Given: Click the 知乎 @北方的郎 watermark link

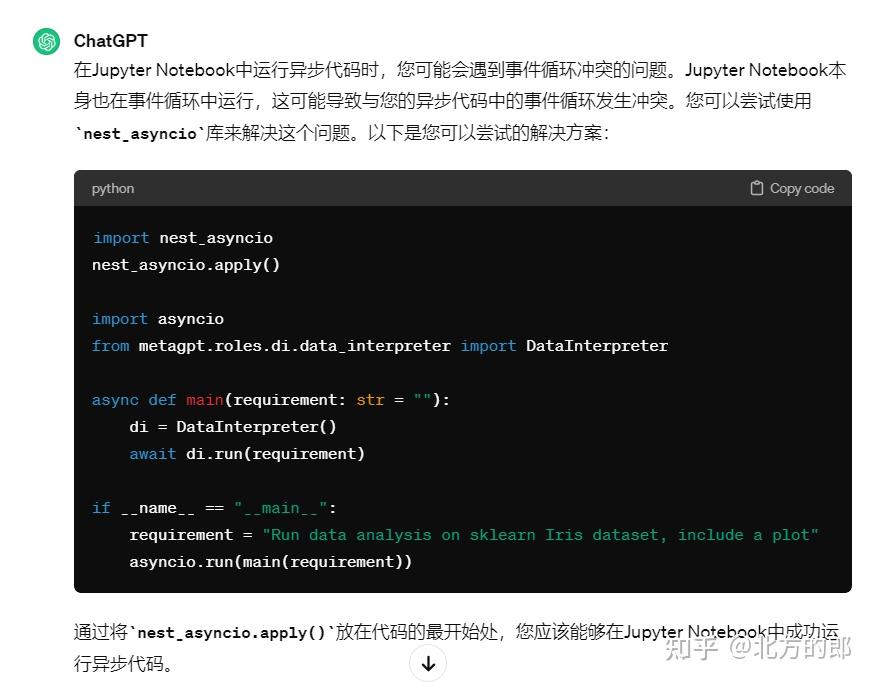Looking at the screenshot, I should [756, 649].
